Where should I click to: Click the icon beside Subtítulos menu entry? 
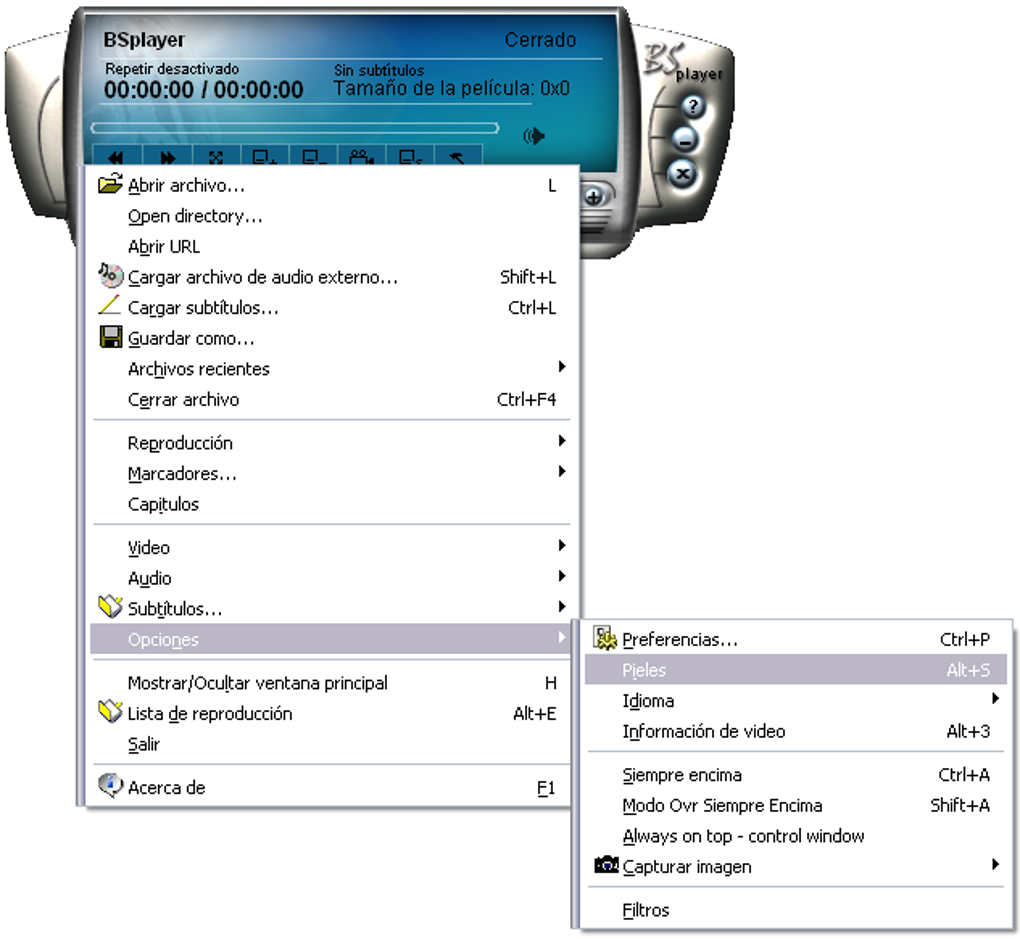tap(110, 606)
